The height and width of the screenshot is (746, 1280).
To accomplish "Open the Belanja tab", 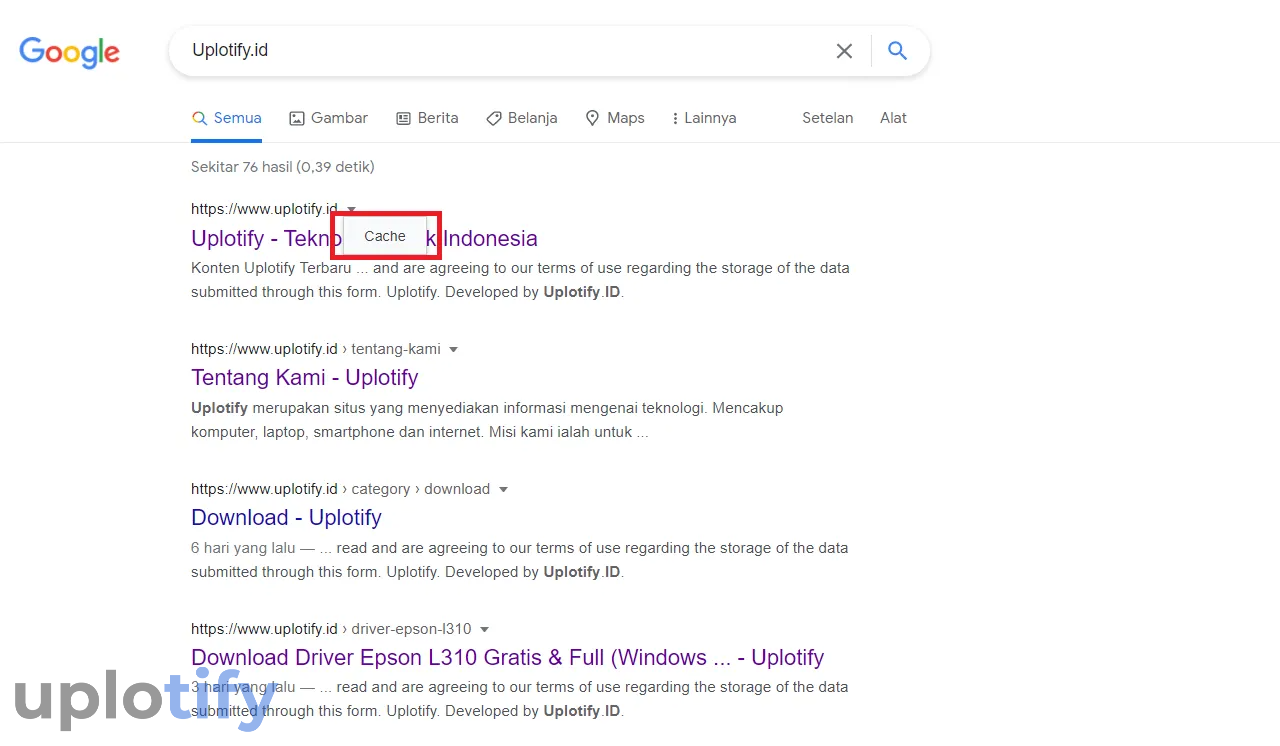I will click(521, 118).
